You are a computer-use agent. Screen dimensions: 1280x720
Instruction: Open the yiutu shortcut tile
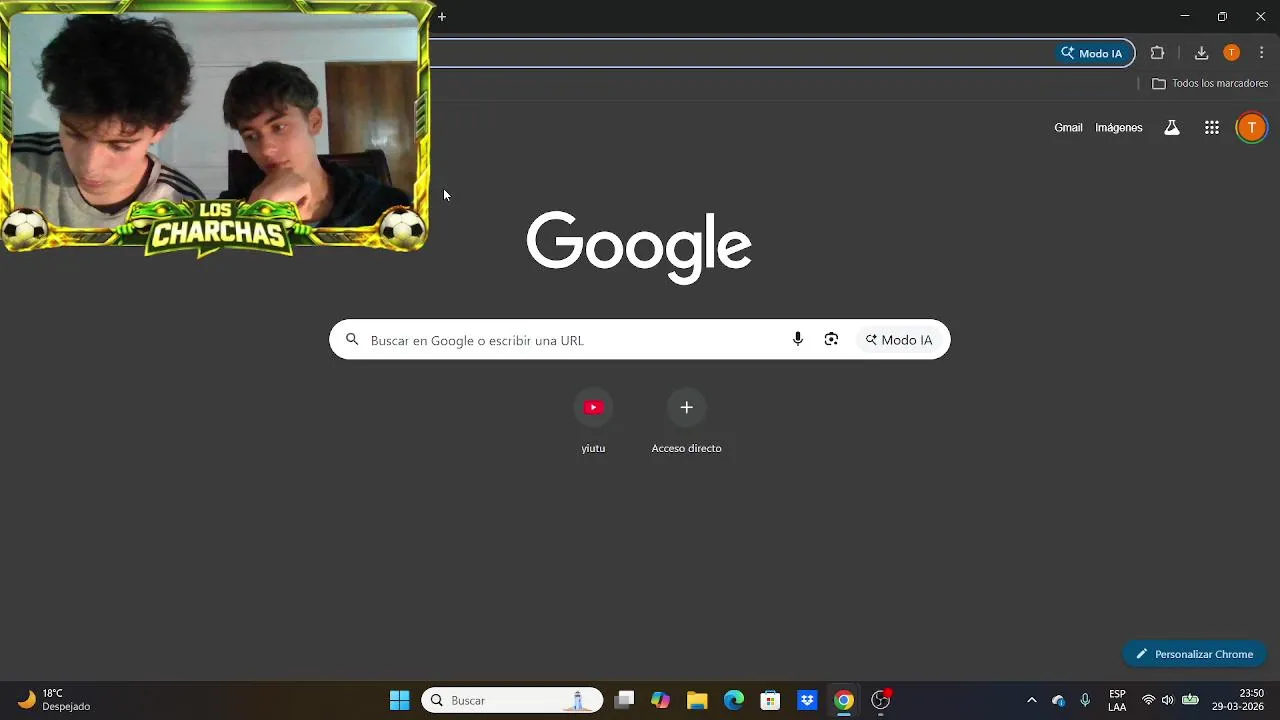[593, 421]
